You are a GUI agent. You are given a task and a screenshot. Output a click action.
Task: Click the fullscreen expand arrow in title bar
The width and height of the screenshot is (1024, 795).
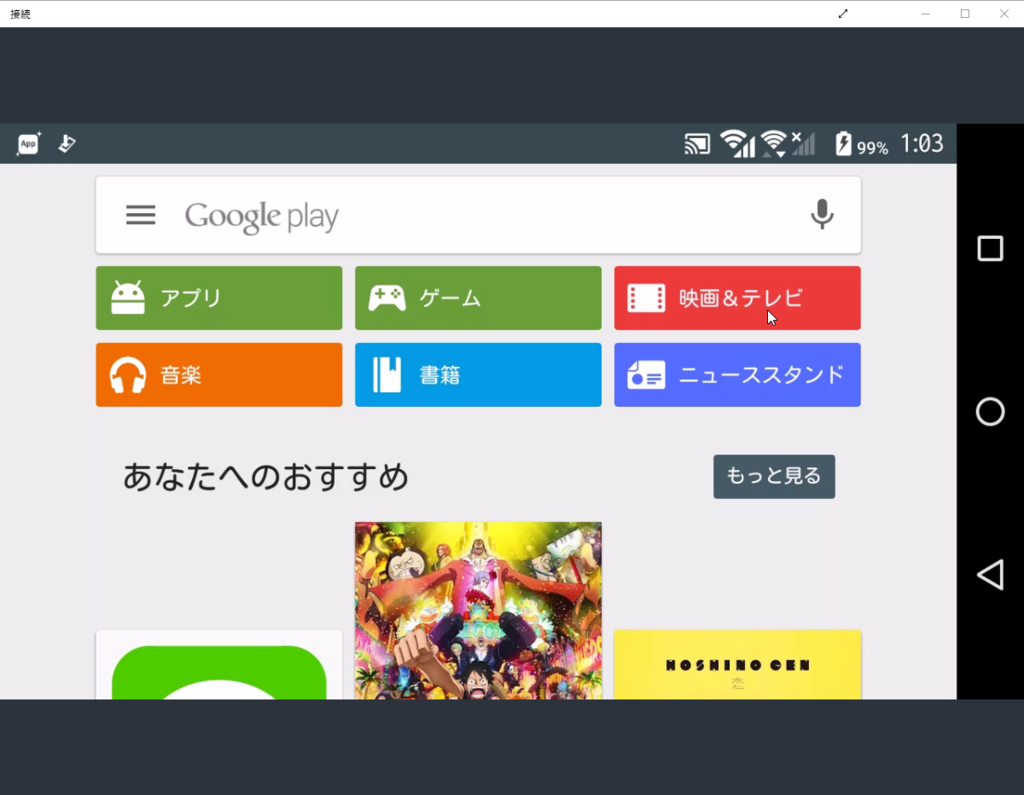(843, 14)
